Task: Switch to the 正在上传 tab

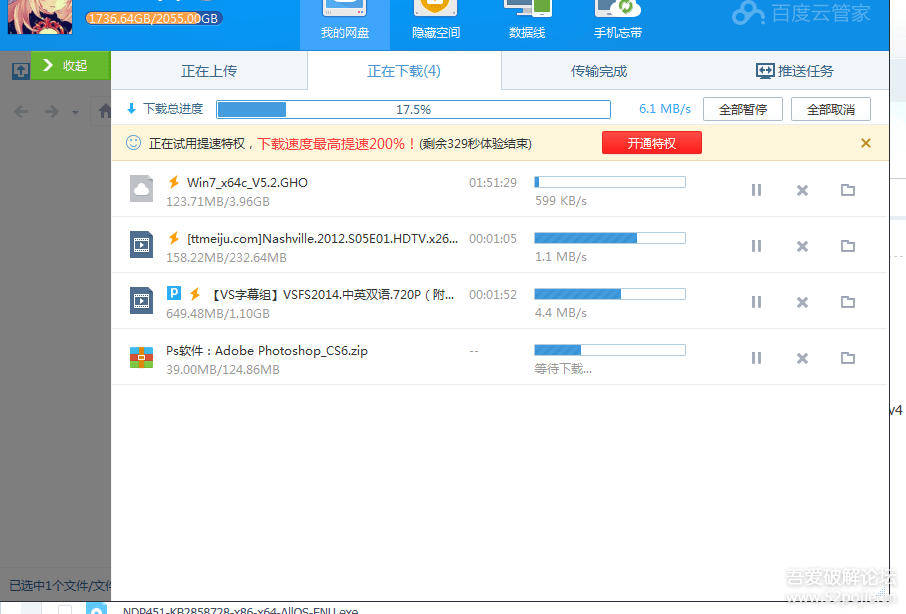Action: tap(209, 70)
